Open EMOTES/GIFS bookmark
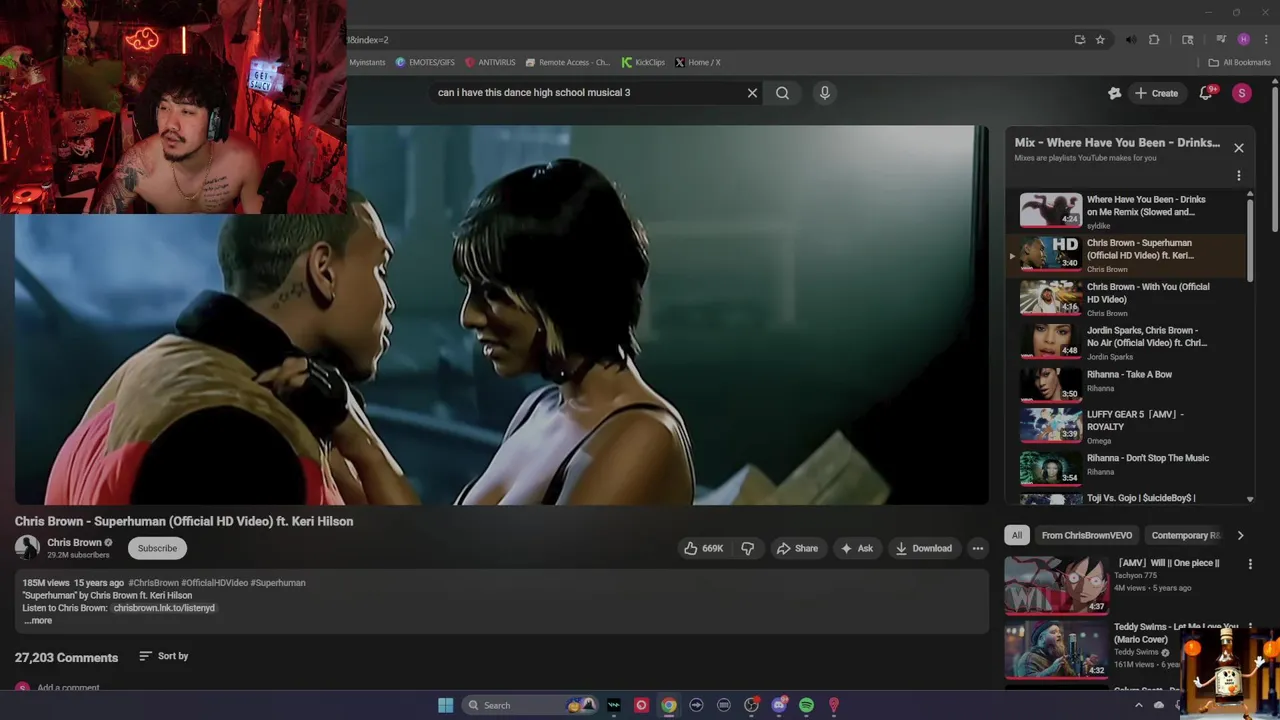Screen dimensions: 1280x720 (x=425, y=62)
